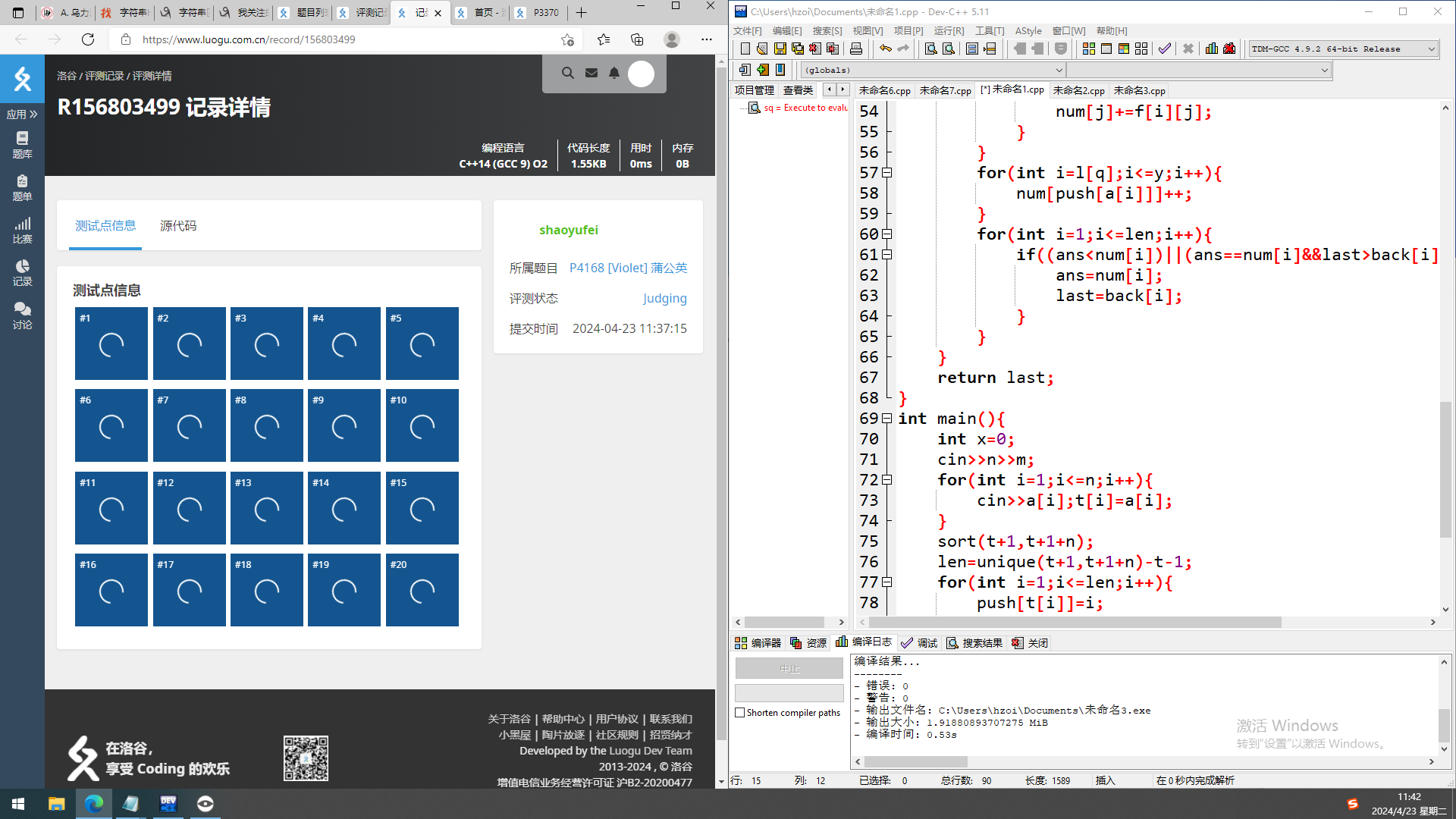The image size is (1456, 819).
Task: Click the Print icon in Dev-C++ toolbar
Action: point(856,49)
